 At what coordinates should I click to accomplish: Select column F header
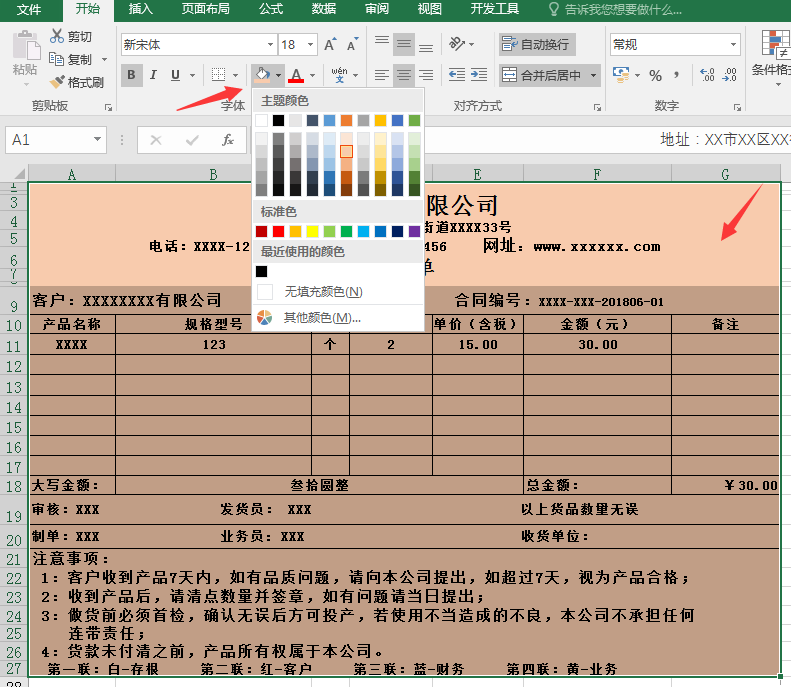[597, 175]
